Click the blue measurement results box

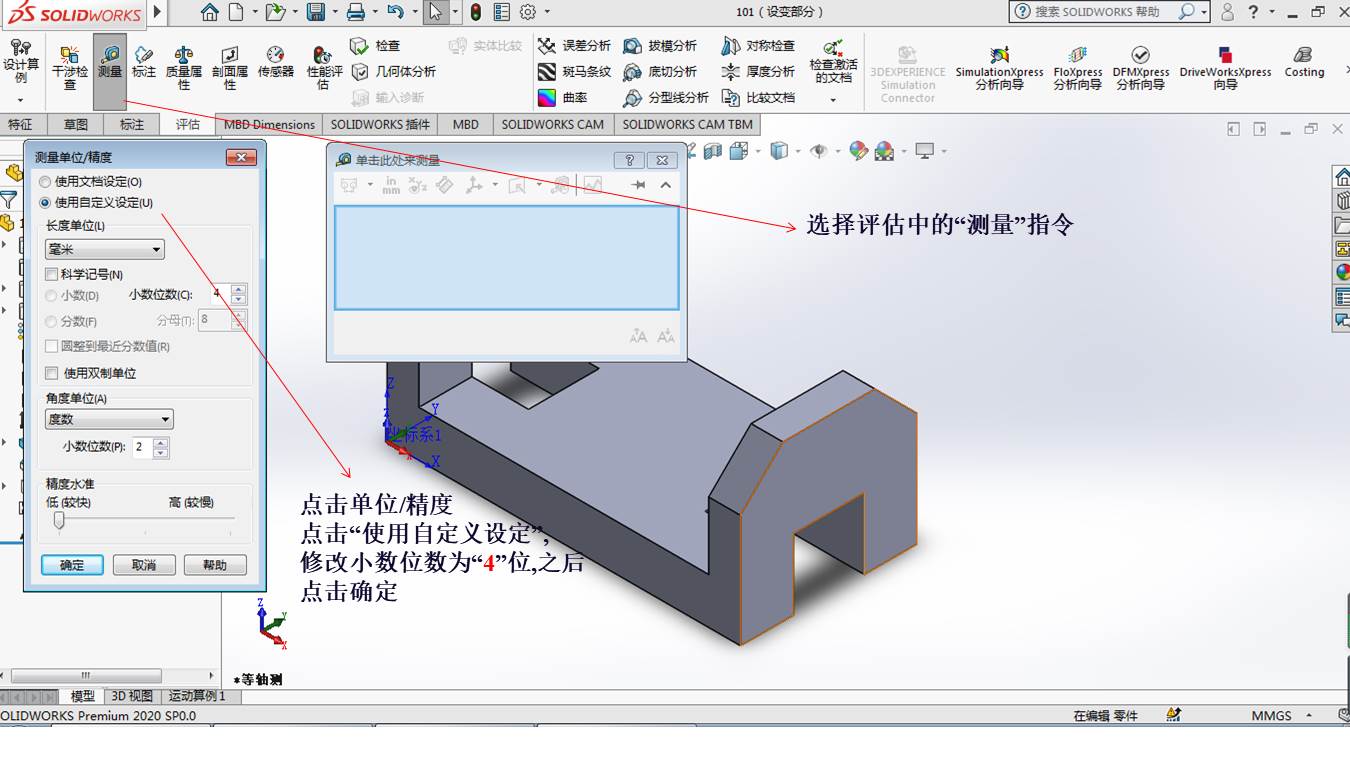(x=507, y=258)
